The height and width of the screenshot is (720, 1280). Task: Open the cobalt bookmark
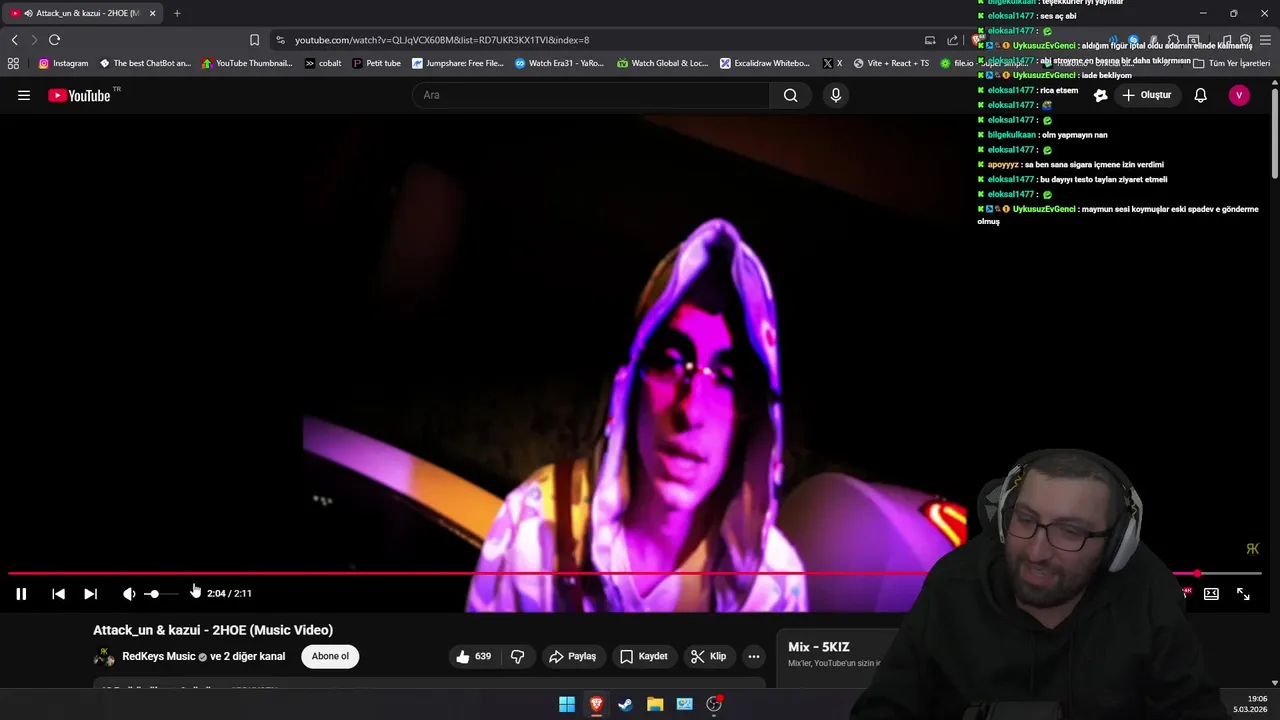point(323,63)
